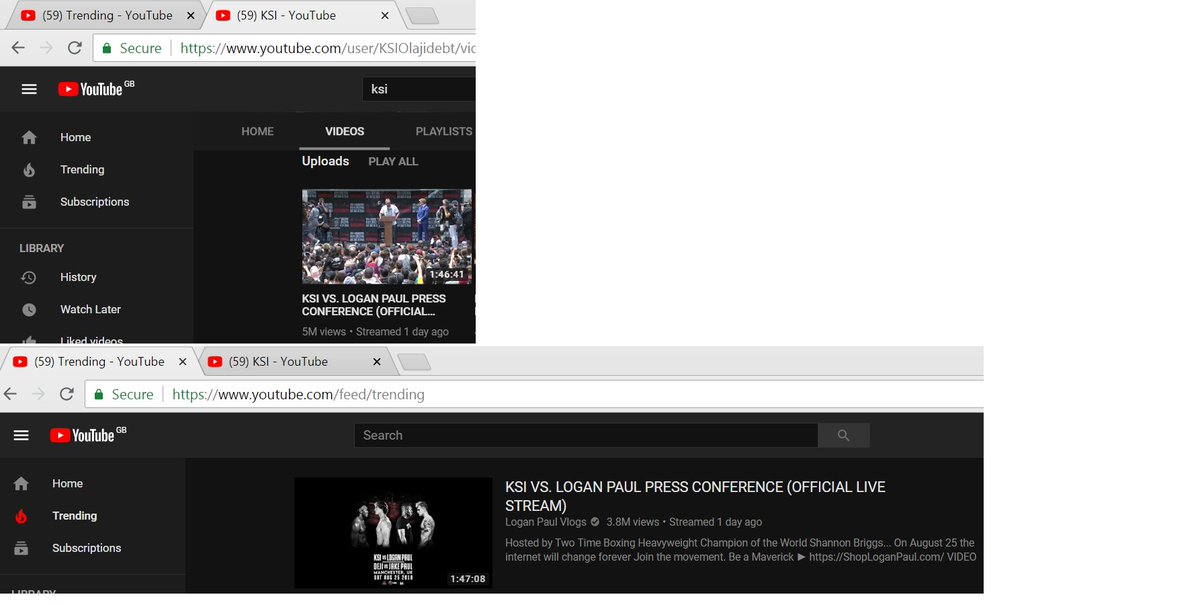Open the 1:46:41 press conference thumbnail

click(x=387, y=237)
